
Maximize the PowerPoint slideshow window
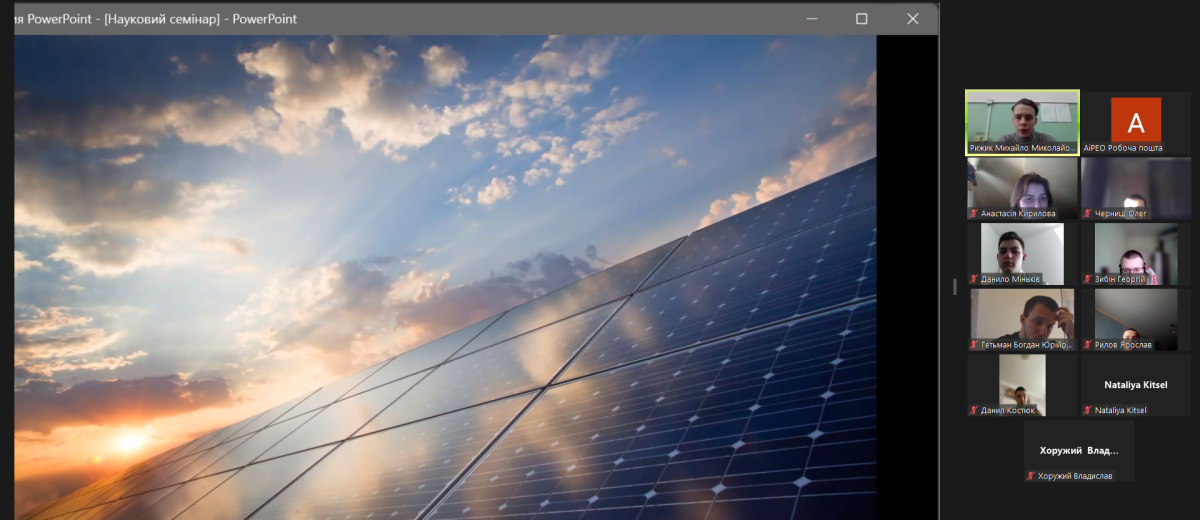861,19
